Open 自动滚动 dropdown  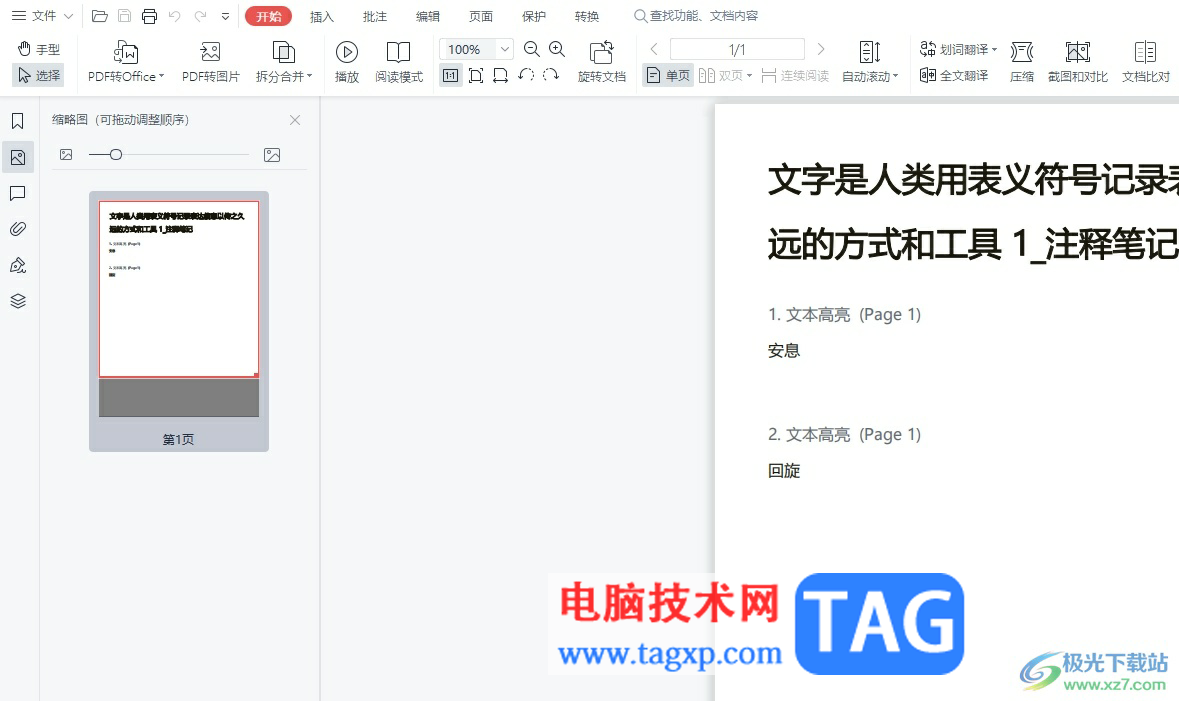click(870, 62)
